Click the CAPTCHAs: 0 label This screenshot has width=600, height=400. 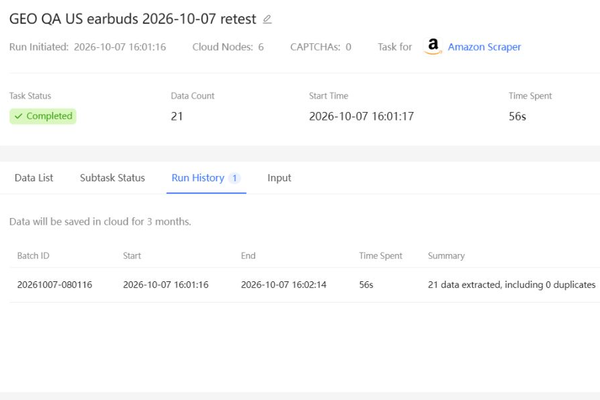321,47
